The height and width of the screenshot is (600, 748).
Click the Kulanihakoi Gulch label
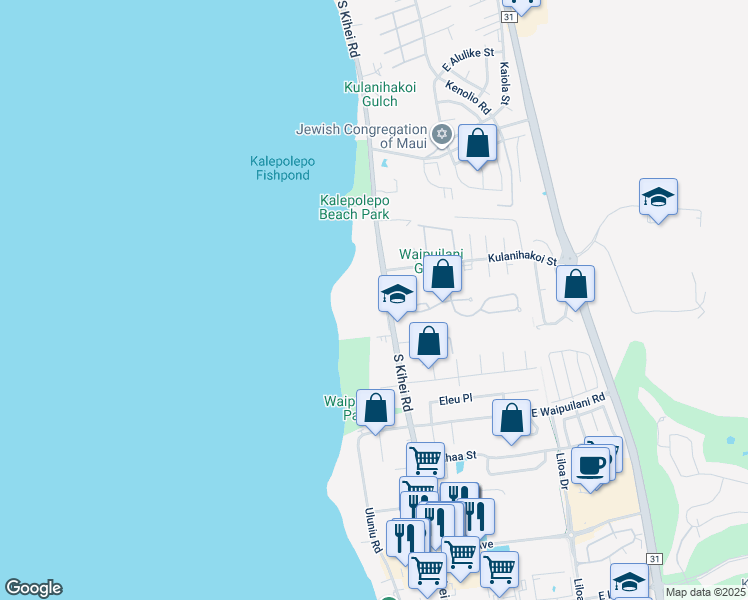click(380, 94)
